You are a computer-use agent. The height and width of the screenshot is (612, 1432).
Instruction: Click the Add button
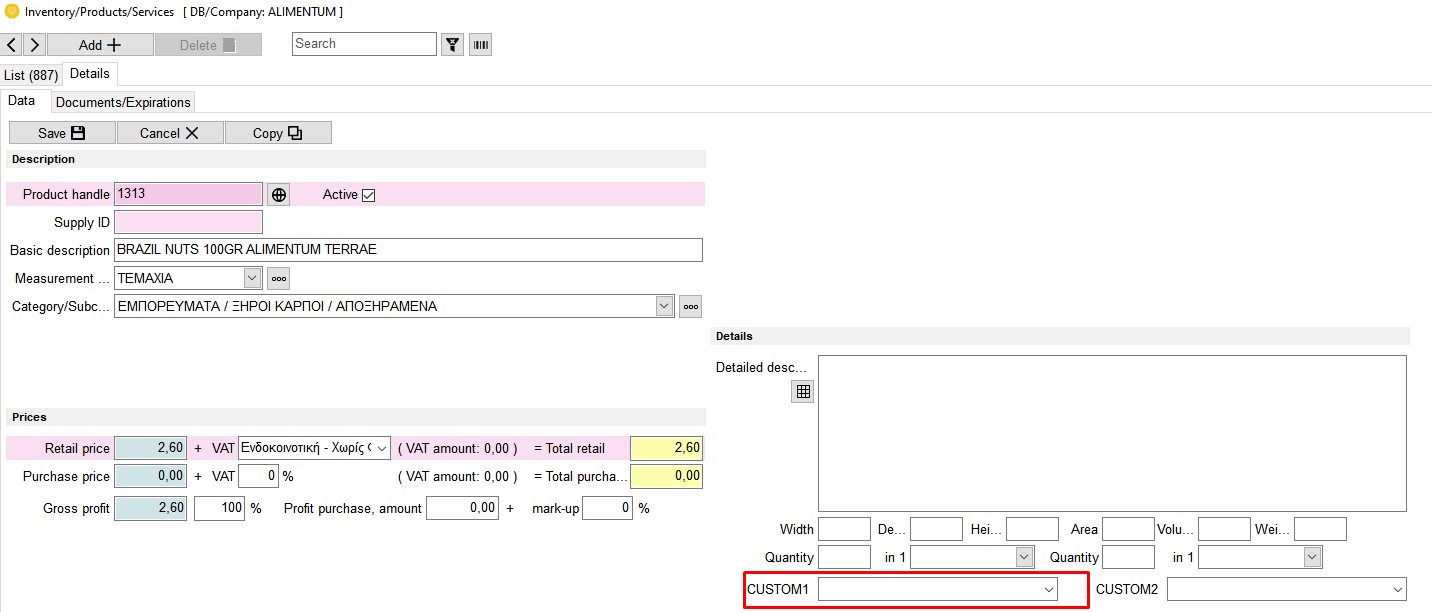coord(100,45)
